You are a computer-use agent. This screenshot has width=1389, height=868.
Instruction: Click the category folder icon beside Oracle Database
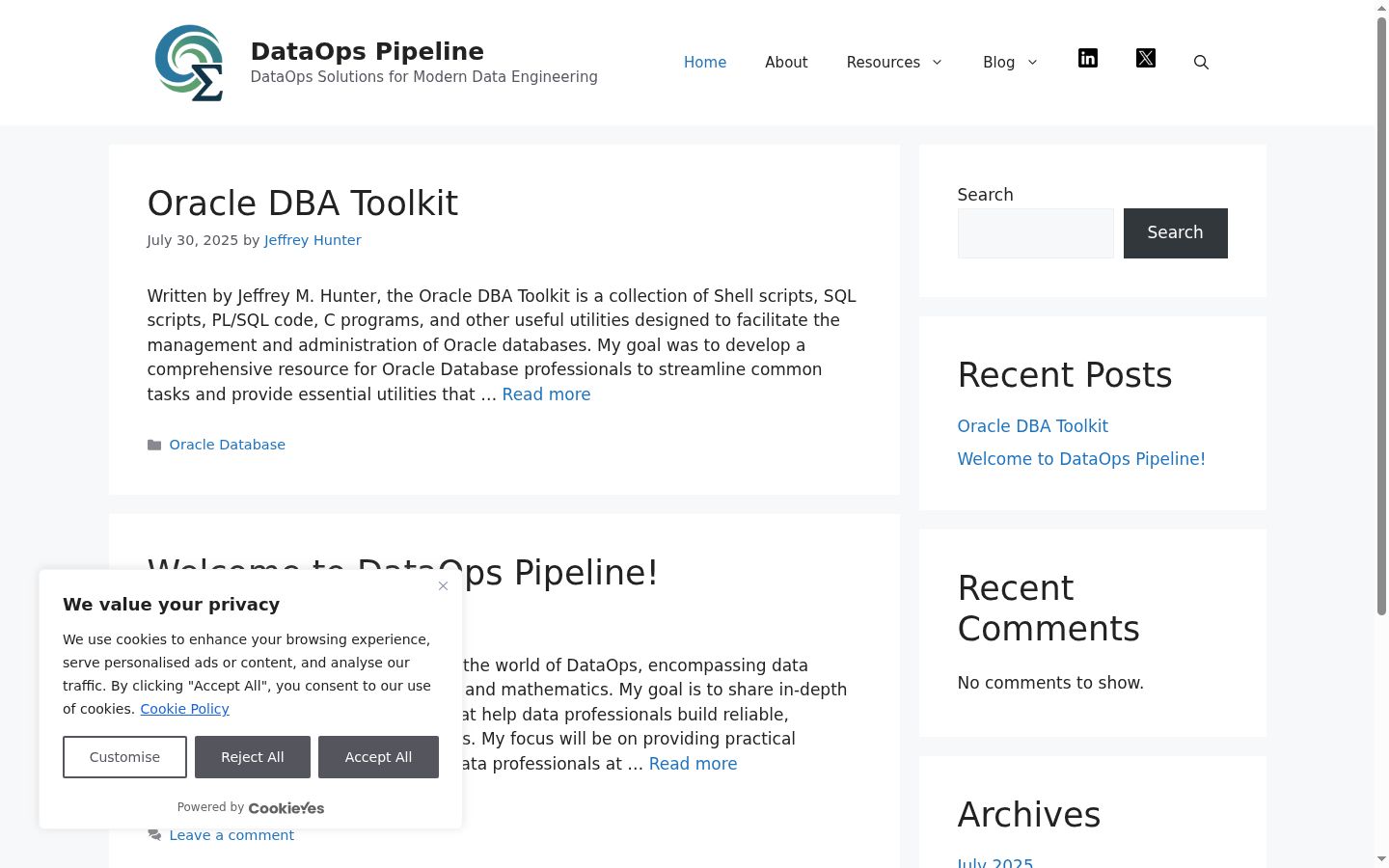154,445
